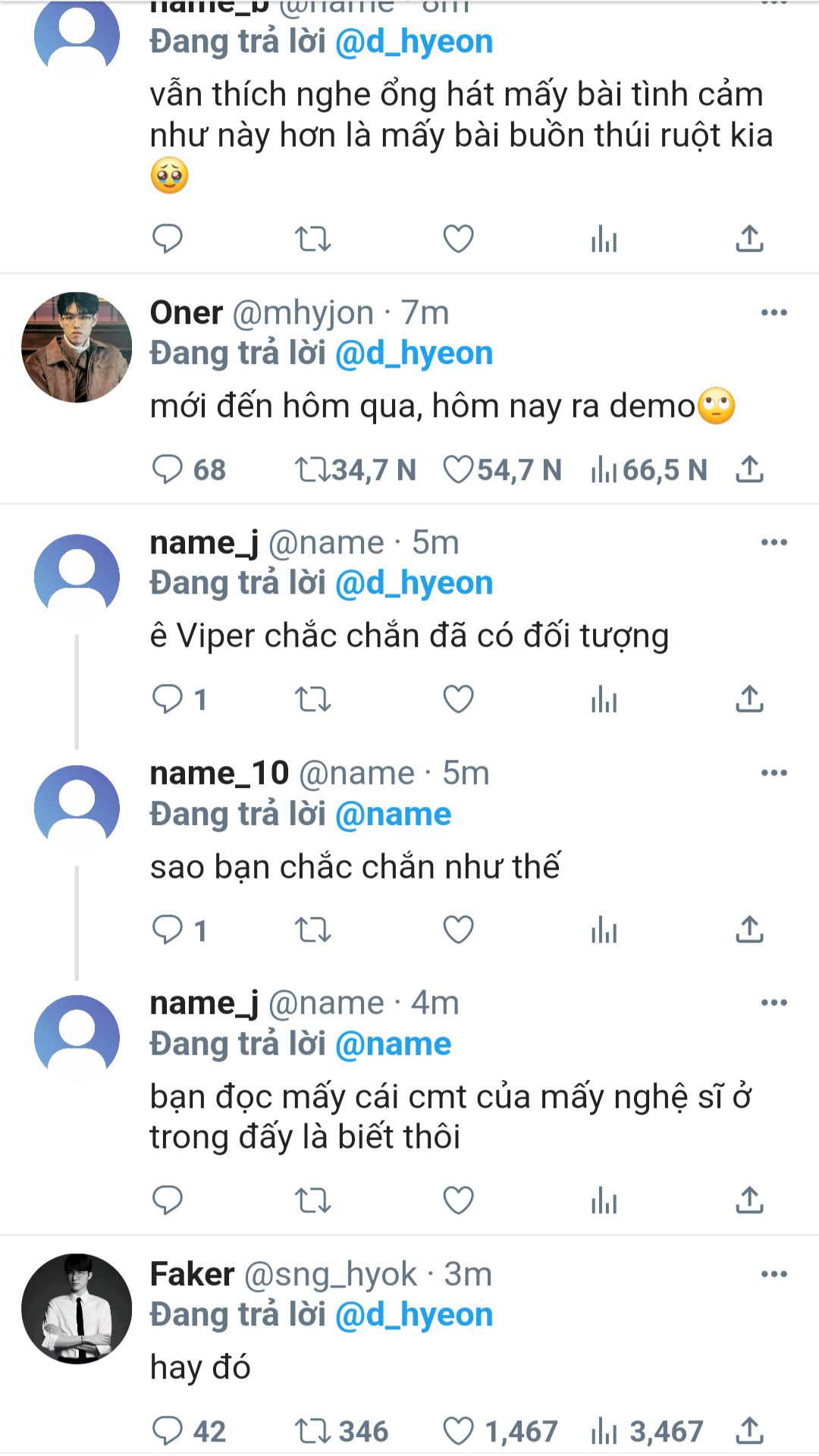Viewport: 819px width, 1456px height.
Task: Share the "sao bạn chắc chắn như thế" reply
Action: (749, 930)
